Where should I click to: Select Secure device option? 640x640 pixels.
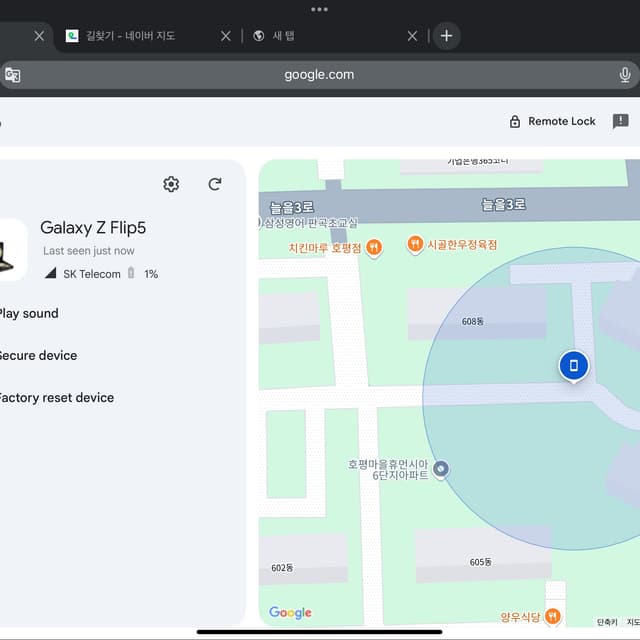(x=38, y=356)
